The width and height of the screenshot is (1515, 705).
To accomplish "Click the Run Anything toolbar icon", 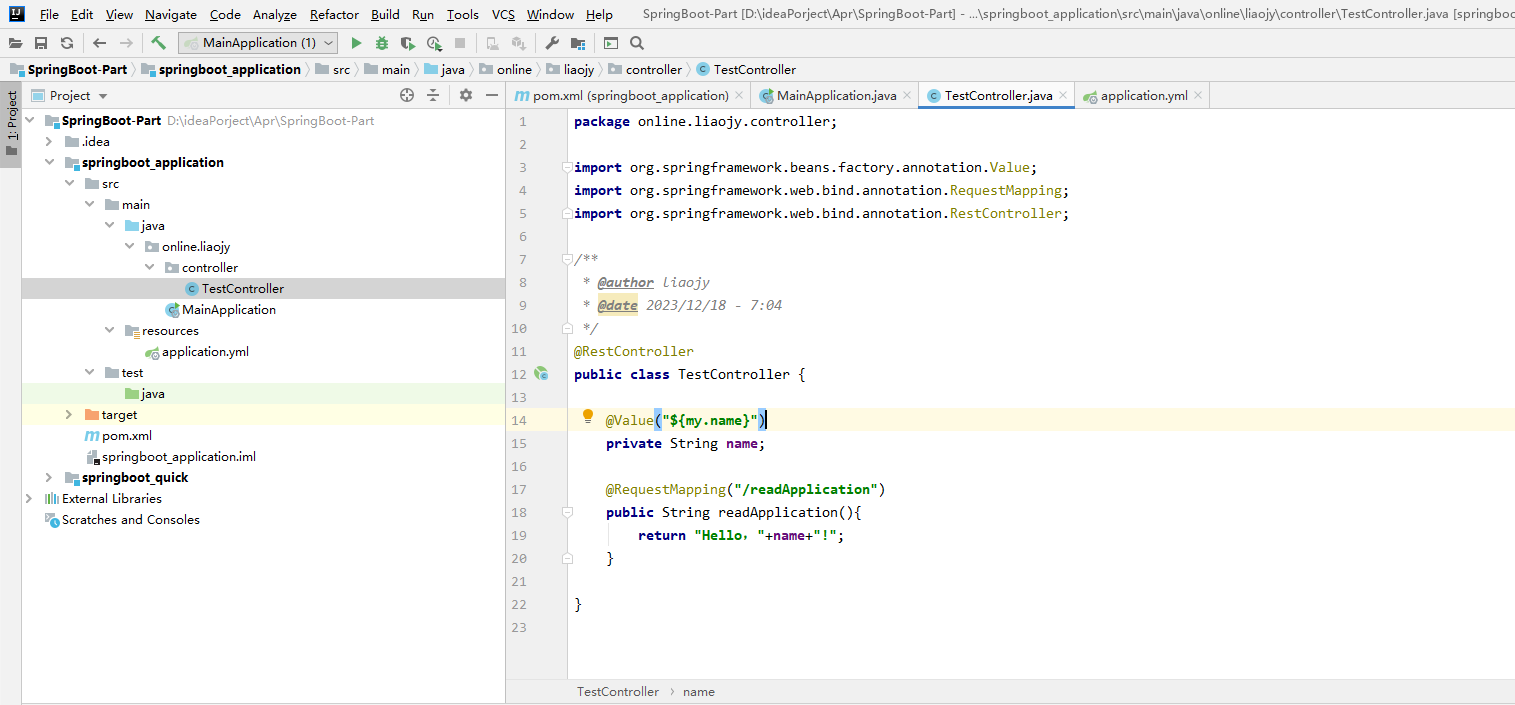I will [x=611, y=43].
